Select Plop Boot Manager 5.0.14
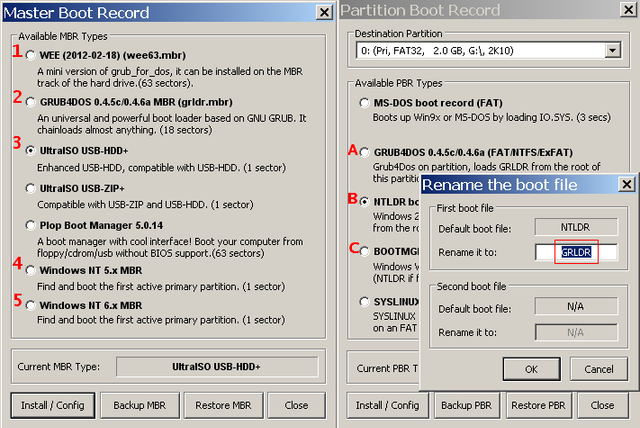Image resolution: width=640 pixels, height=428 pixels. 31,225
